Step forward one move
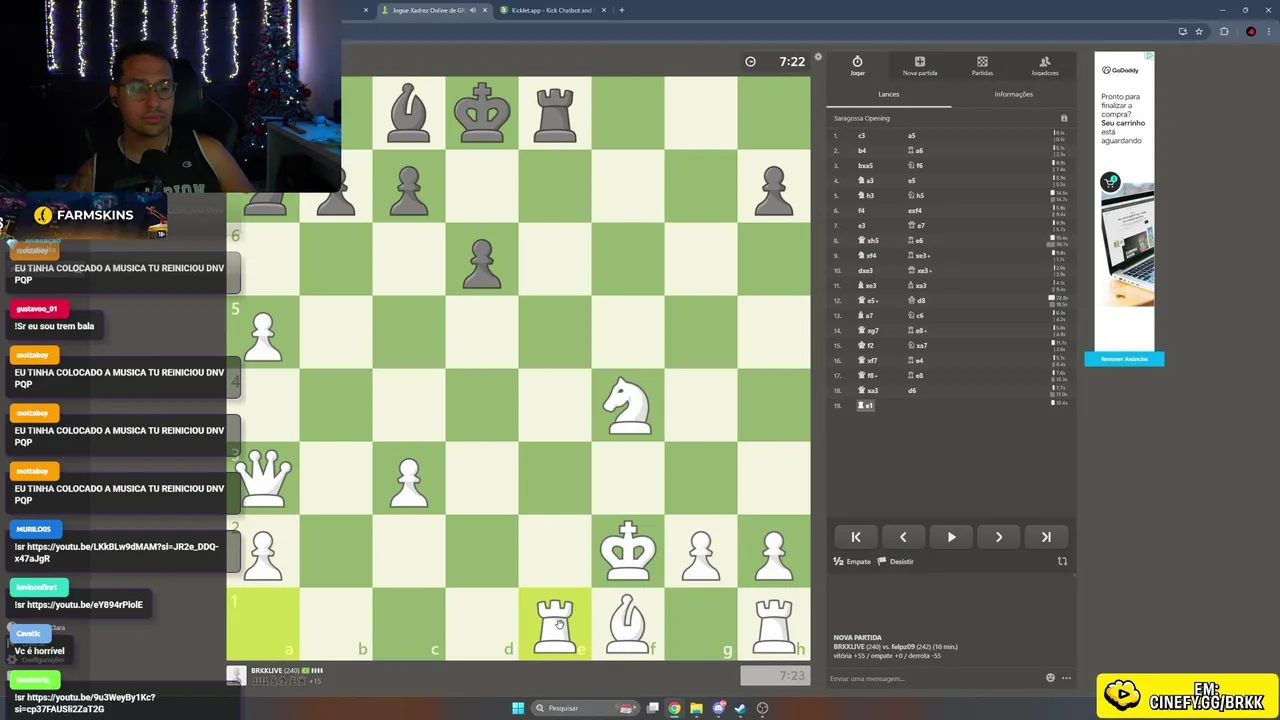Screen dimensions: 1280x720 998,537
